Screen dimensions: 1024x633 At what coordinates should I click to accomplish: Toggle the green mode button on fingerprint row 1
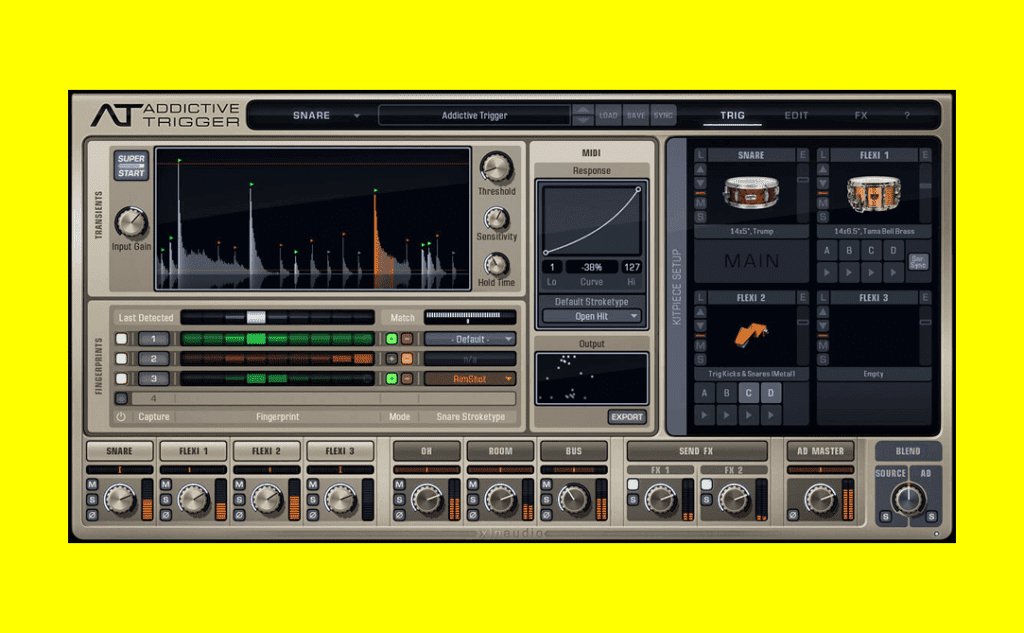[391, 339]
